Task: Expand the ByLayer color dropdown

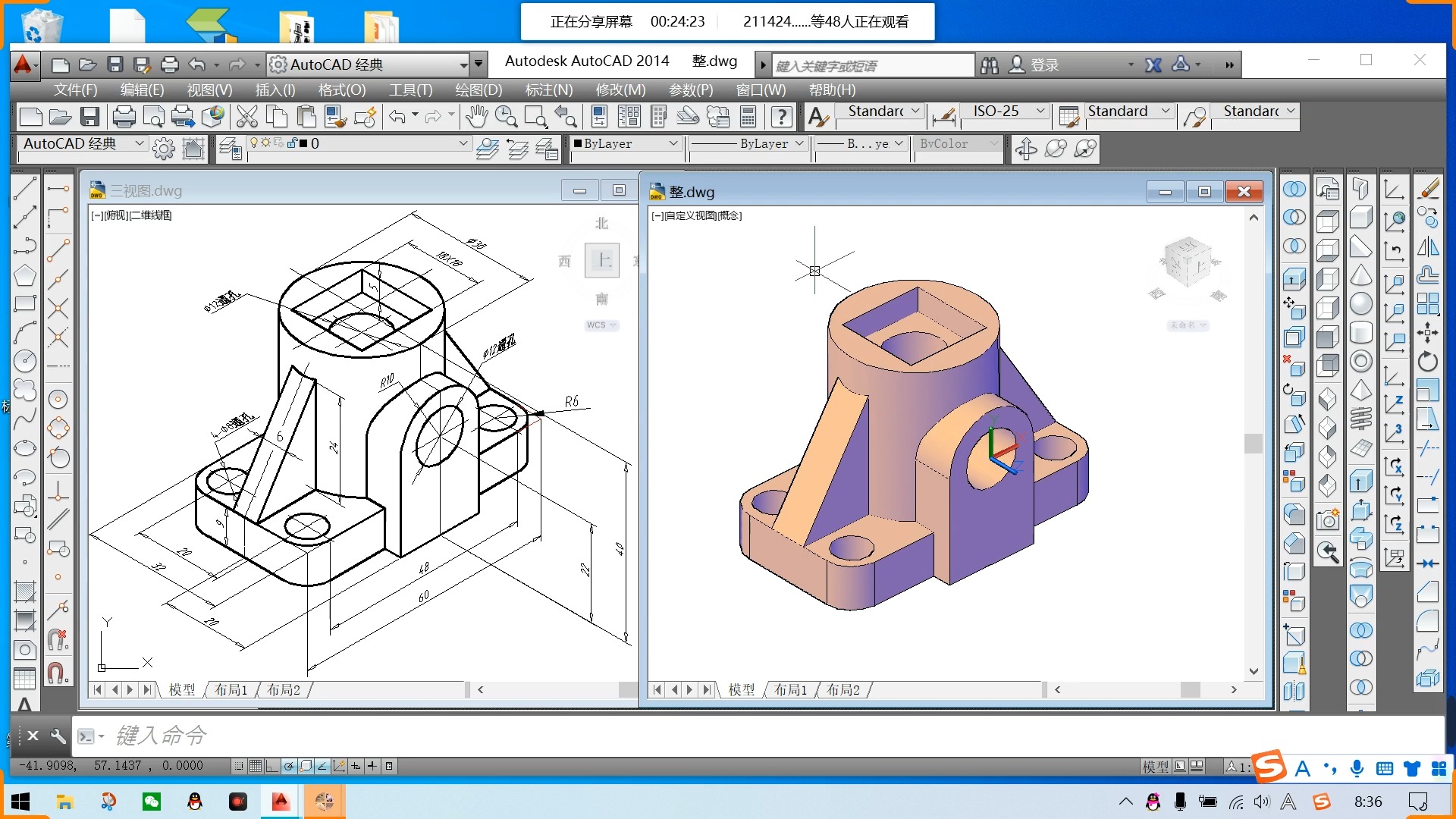Action: click(673, 143)
